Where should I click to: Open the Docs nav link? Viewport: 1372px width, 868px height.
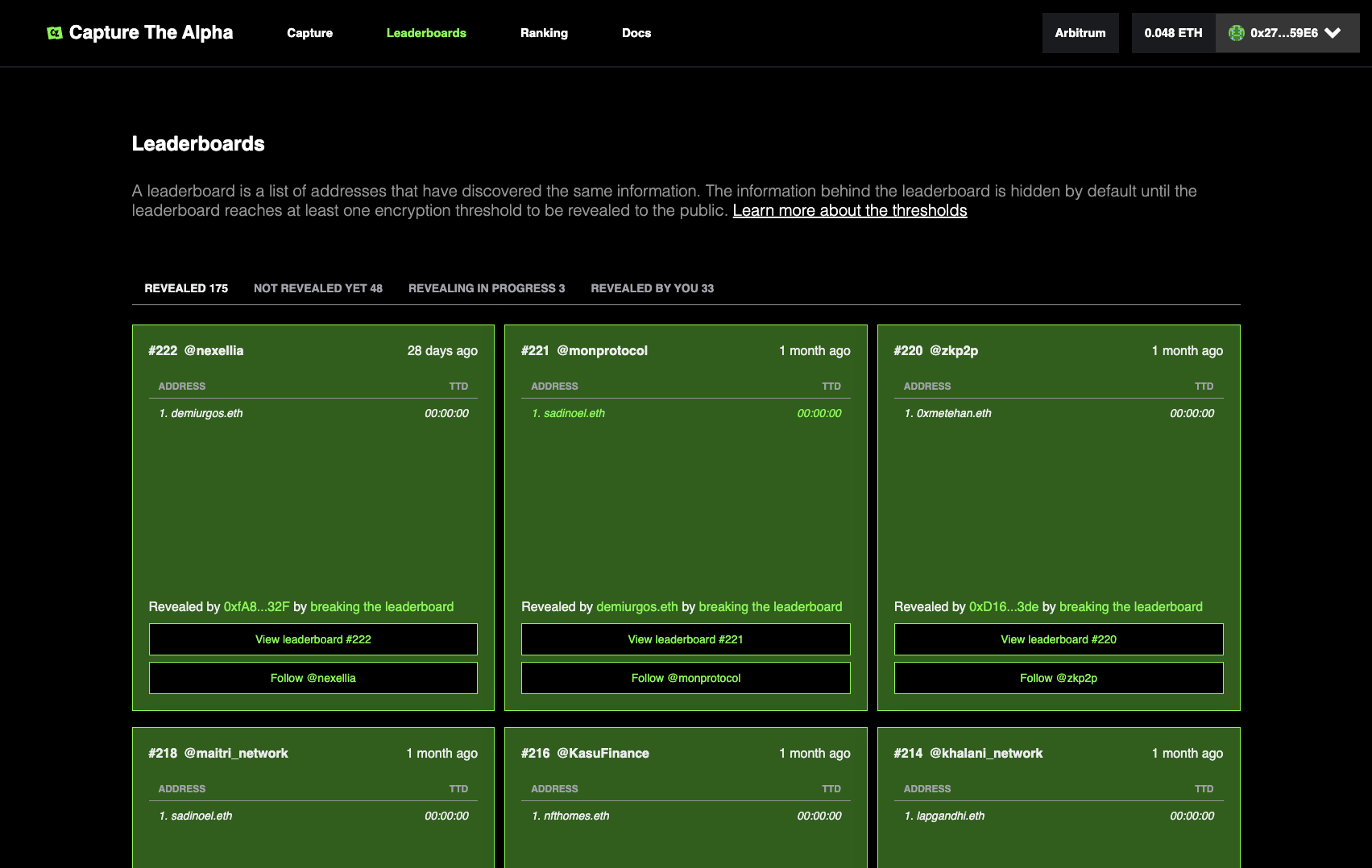coord(636,33)
